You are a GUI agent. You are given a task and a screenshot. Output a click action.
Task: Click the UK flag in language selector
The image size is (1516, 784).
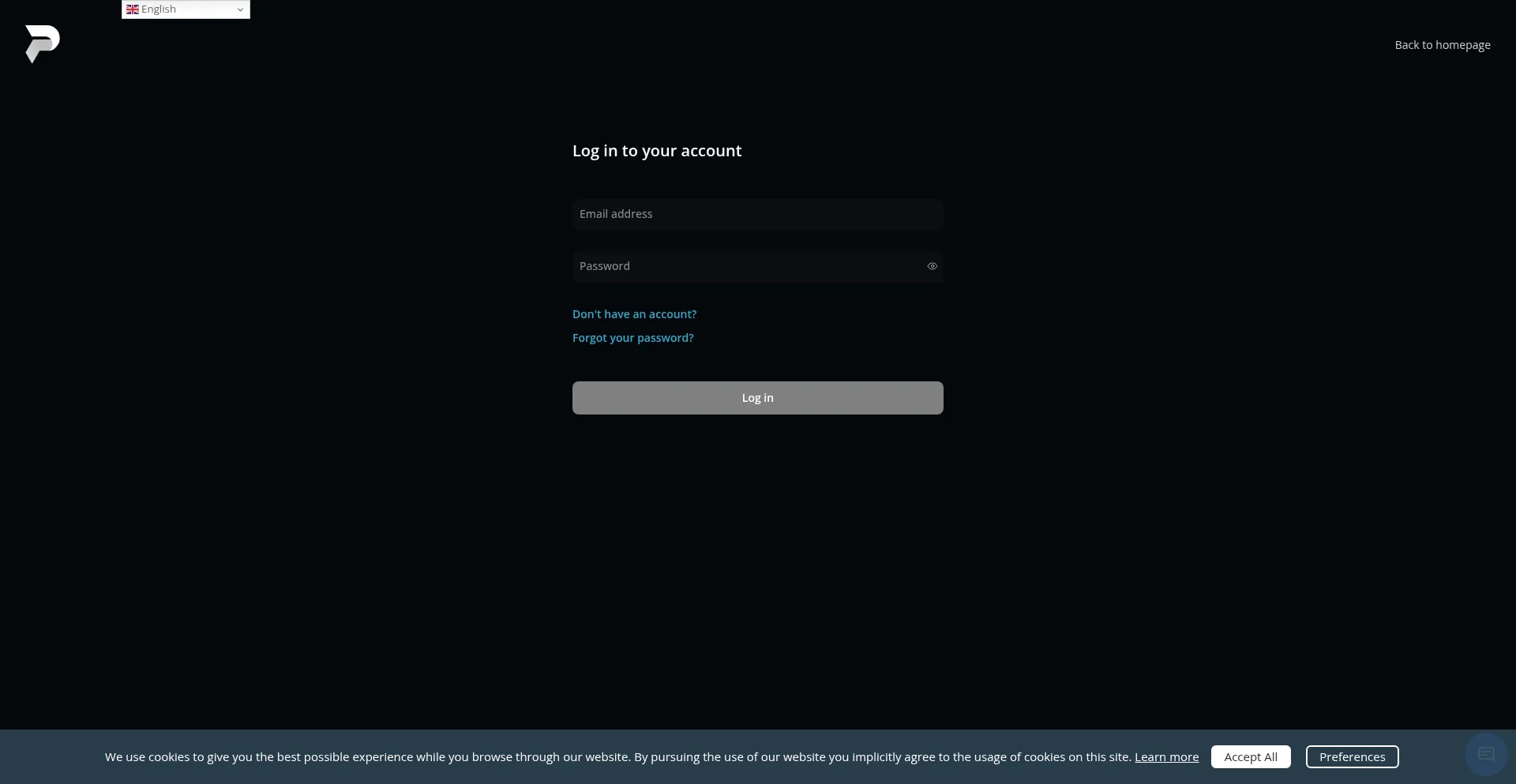133,9
